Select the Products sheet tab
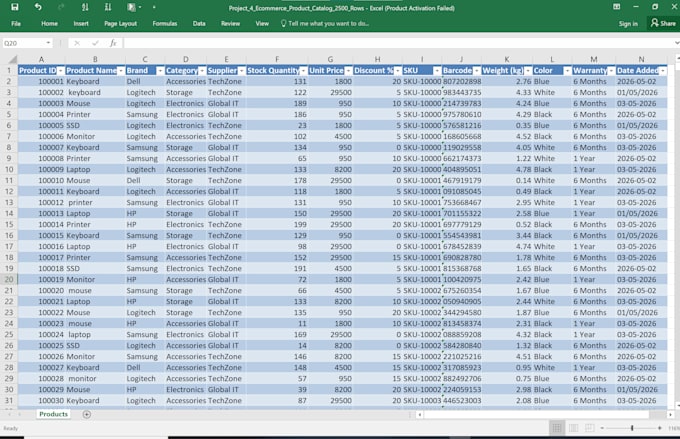 [53, 414]
